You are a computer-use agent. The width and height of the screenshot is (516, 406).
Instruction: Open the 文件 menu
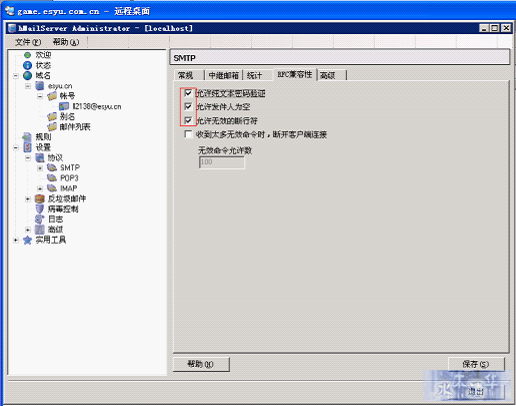[x=28, y=42]
